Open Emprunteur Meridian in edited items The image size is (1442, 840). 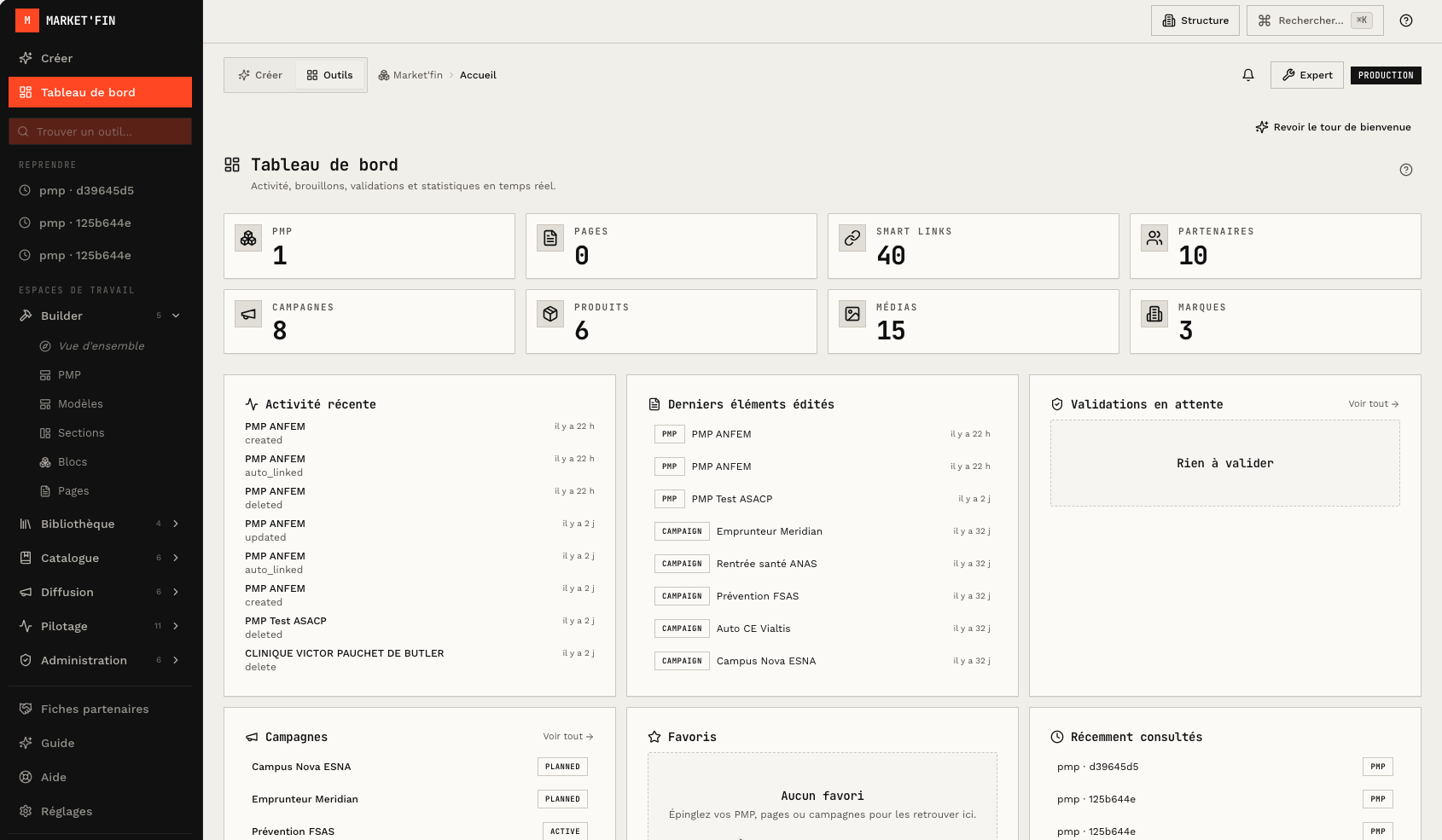click(823, 531)
